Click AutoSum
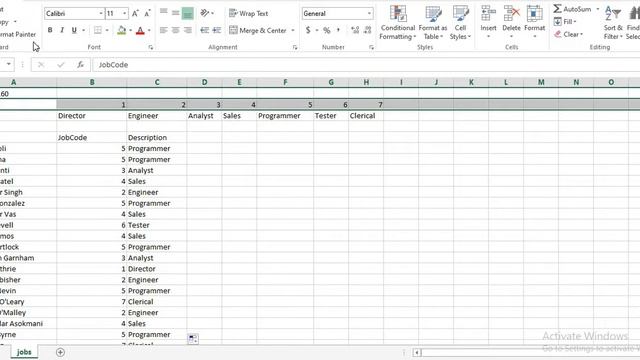Screen dimensions: 640x360 click(573, 9)
